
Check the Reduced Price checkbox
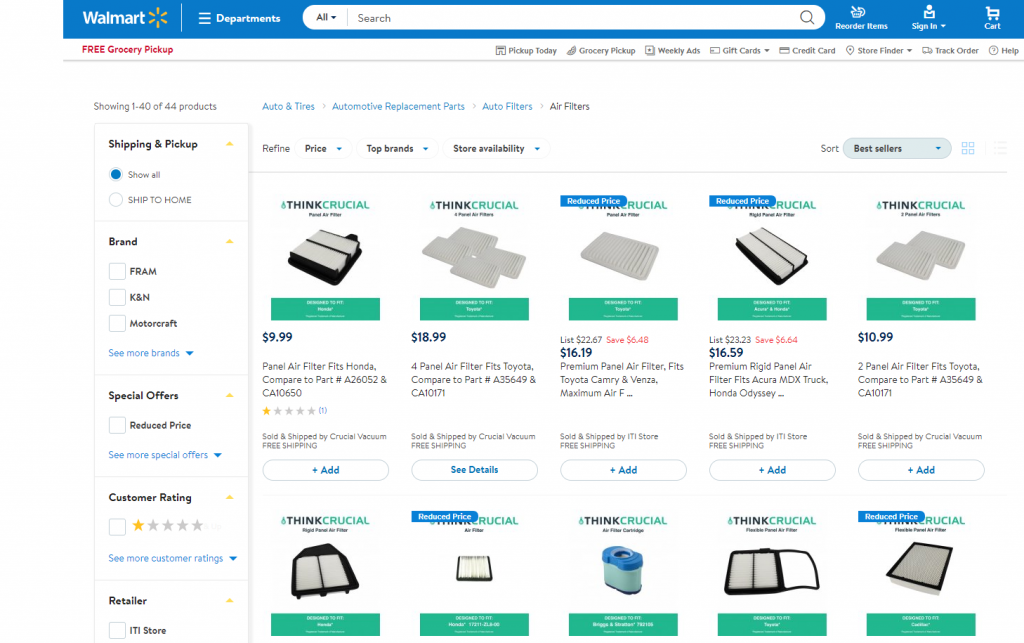click(117, 425)
